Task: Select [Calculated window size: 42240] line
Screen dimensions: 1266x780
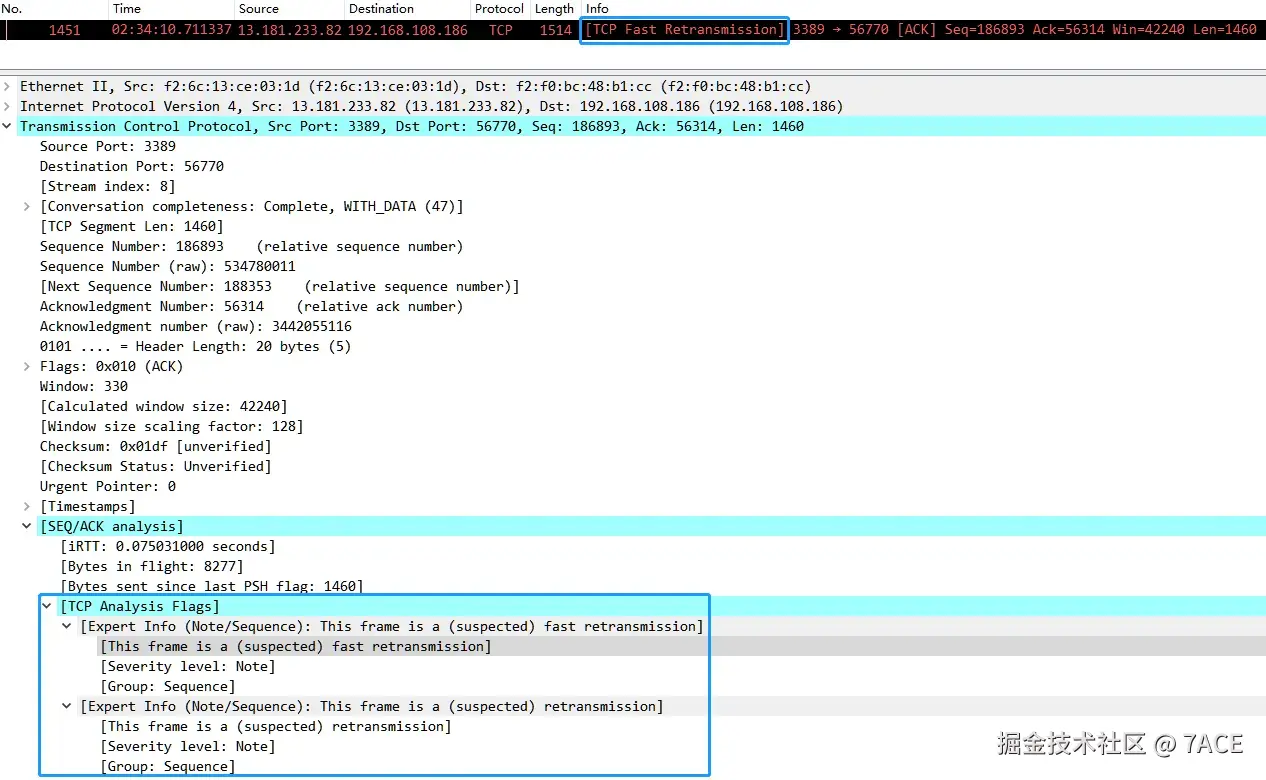Action: point(164,407)
